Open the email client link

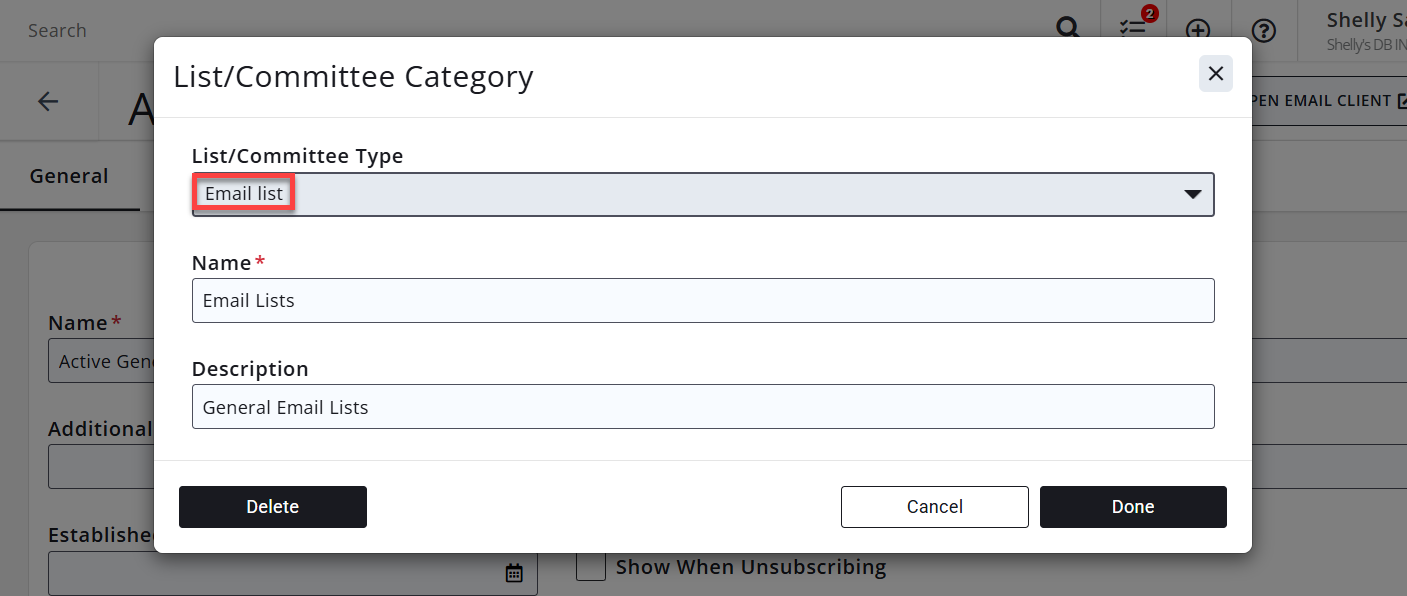(1330, 100)
